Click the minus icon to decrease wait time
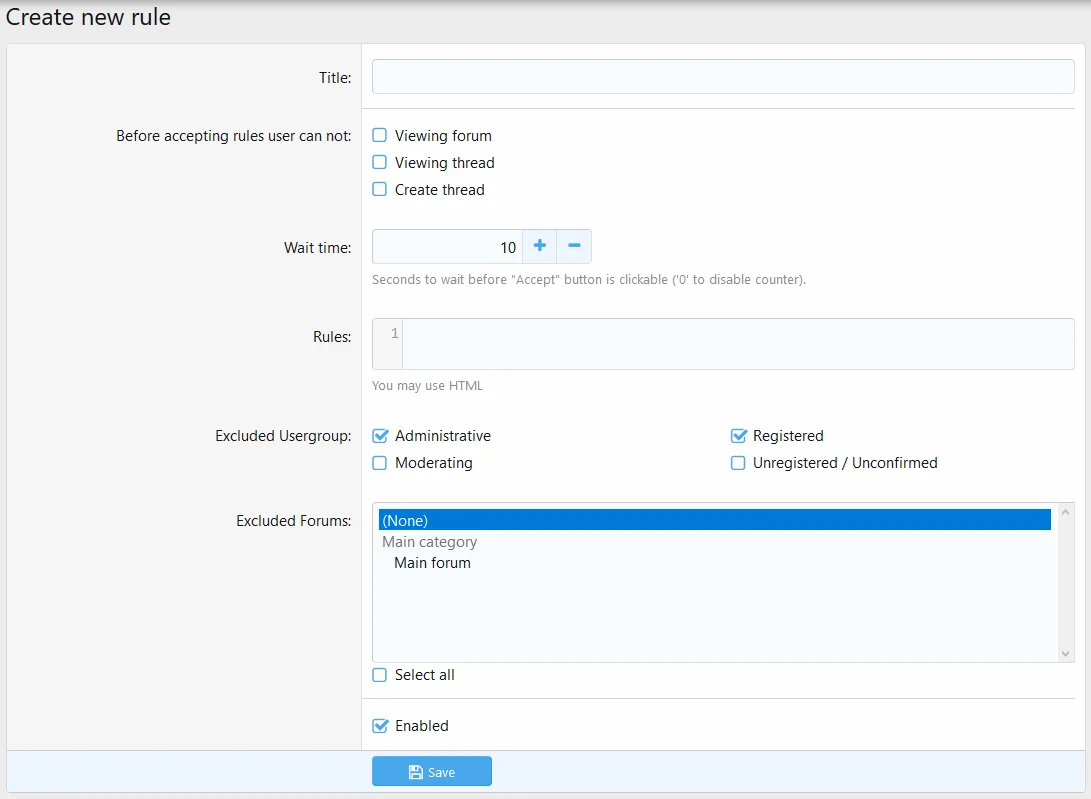 point(573,246)
